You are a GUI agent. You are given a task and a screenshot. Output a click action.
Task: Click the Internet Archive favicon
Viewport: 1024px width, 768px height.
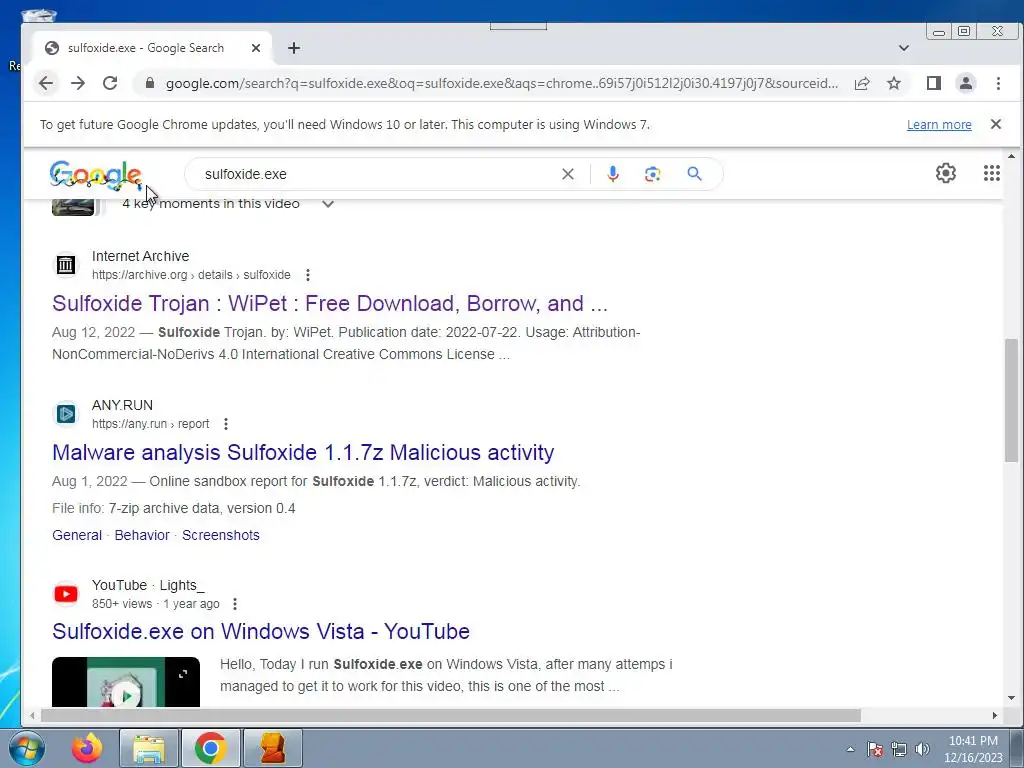[x=65, y=265]
